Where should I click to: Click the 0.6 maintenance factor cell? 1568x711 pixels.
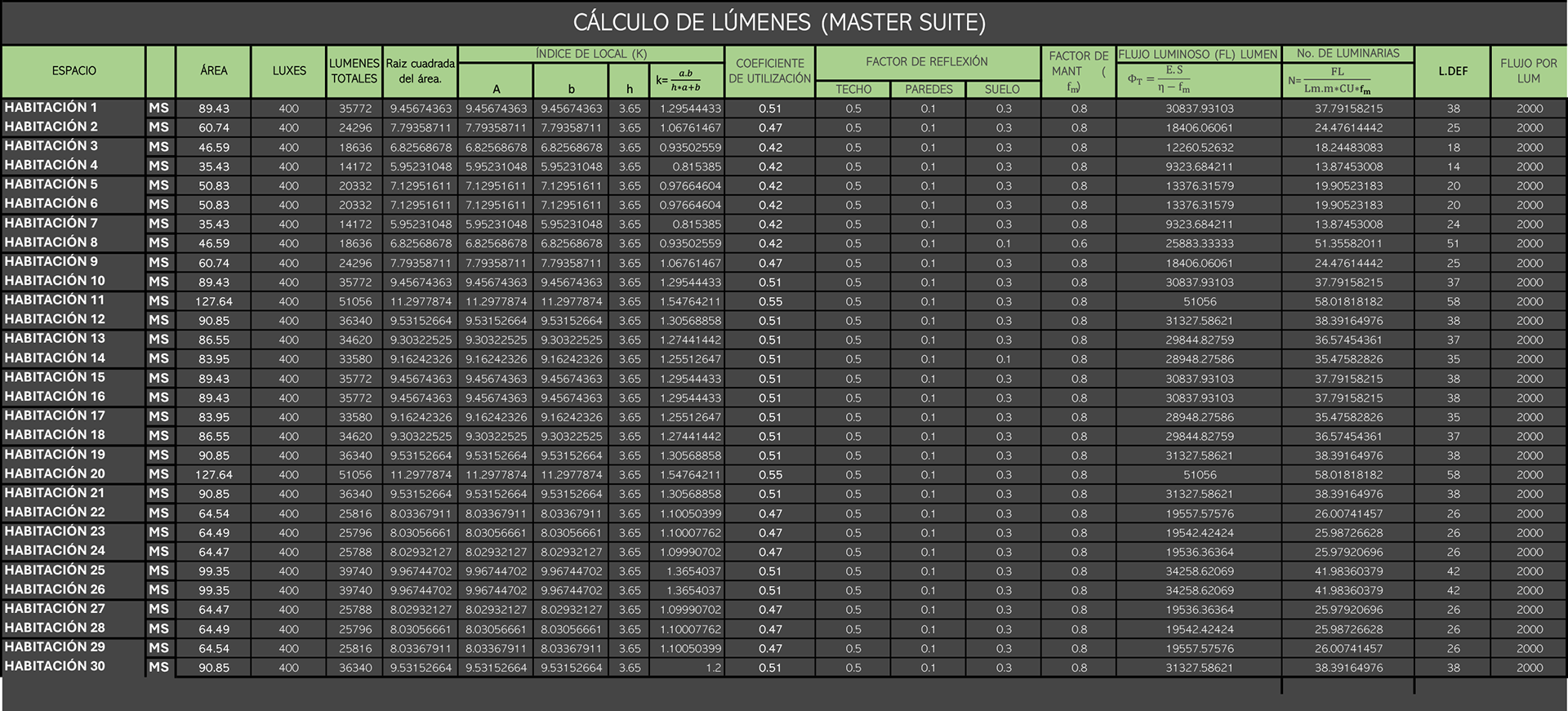1079,243
